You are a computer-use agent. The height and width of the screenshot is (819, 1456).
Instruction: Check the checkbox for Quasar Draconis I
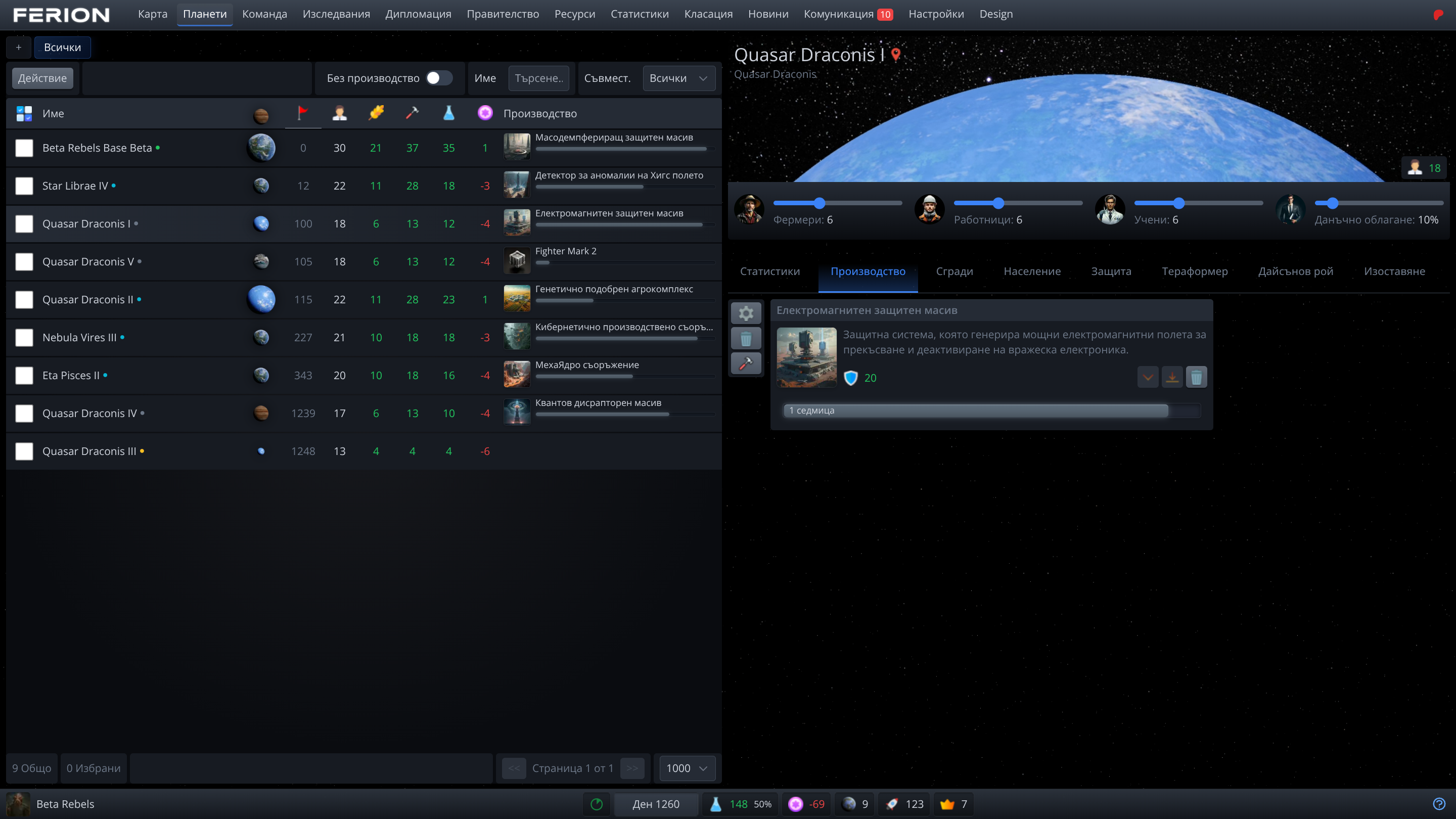point(24,223)
